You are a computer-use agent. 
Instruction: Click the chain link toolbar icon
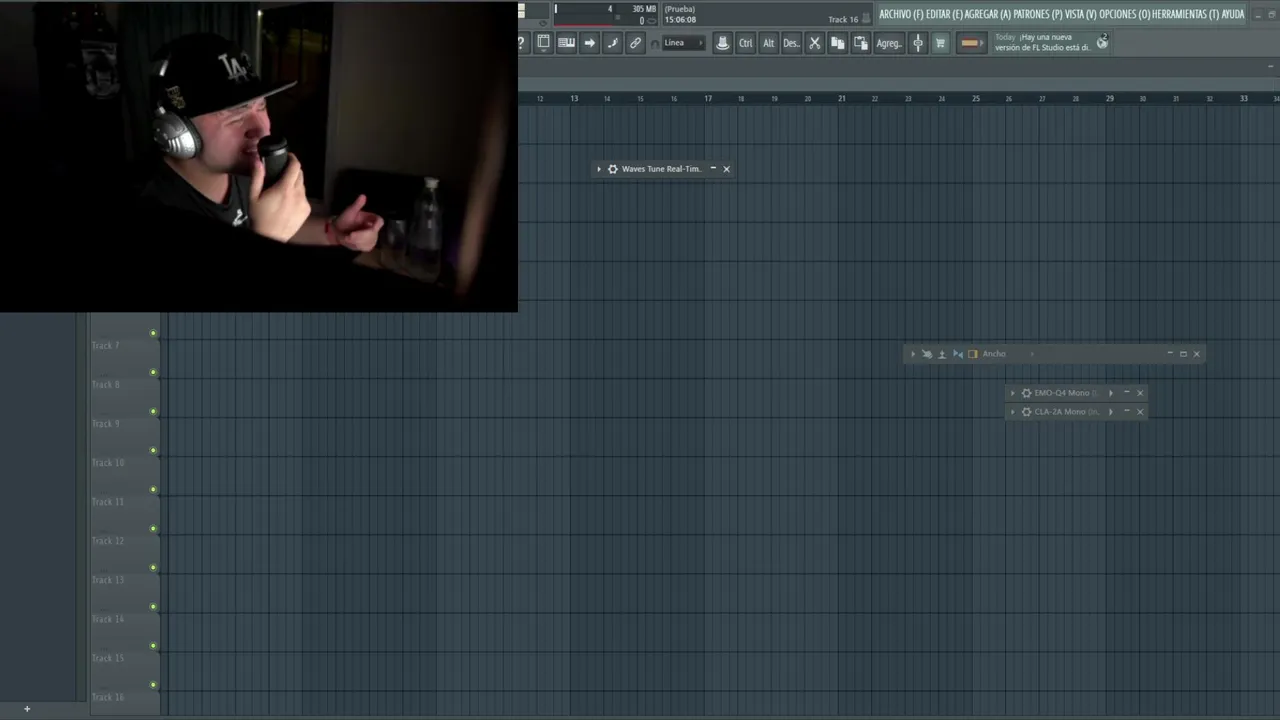(x=635, y=43)
